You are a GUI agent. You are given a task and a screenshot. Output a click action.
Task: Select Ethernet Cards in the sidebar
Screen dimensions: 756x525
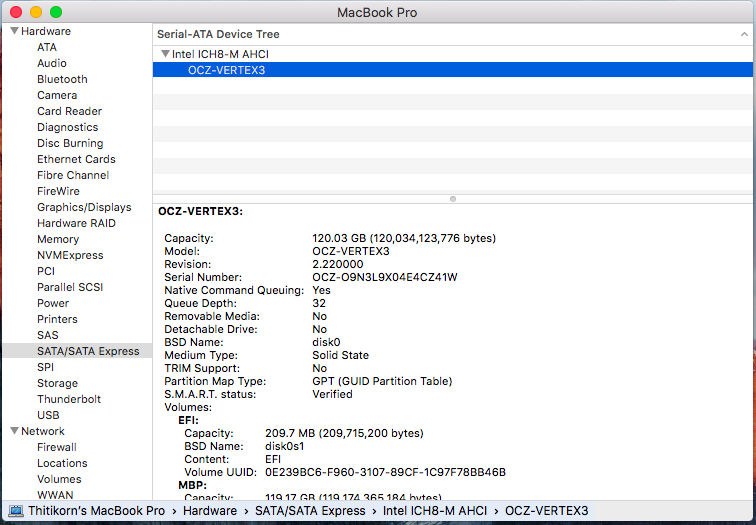click(x=76, y=159)
